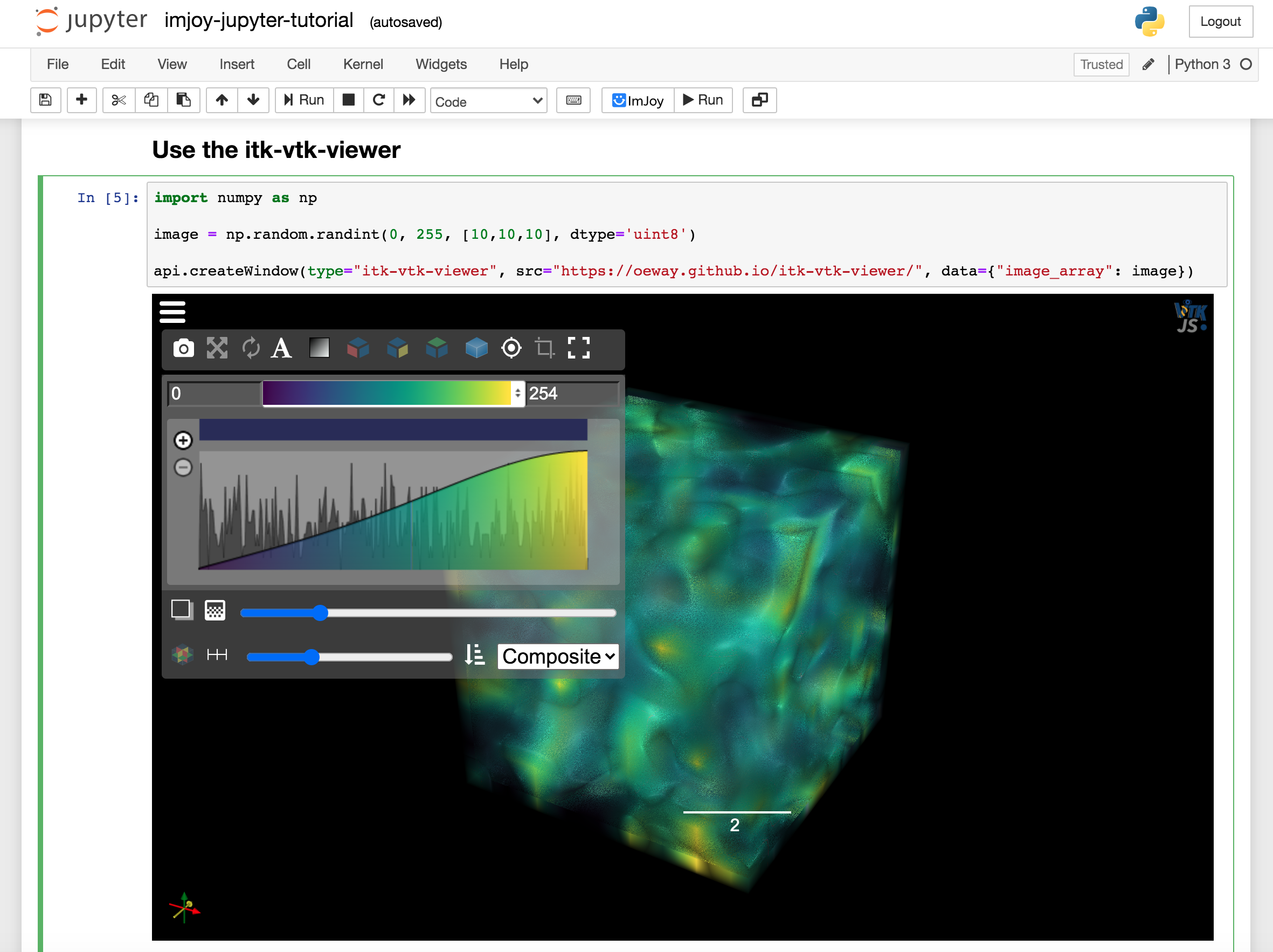Select the volume rendering blue cube icon
The width and height of the screenshot is (1273, 952).
[x=476, y=348]
